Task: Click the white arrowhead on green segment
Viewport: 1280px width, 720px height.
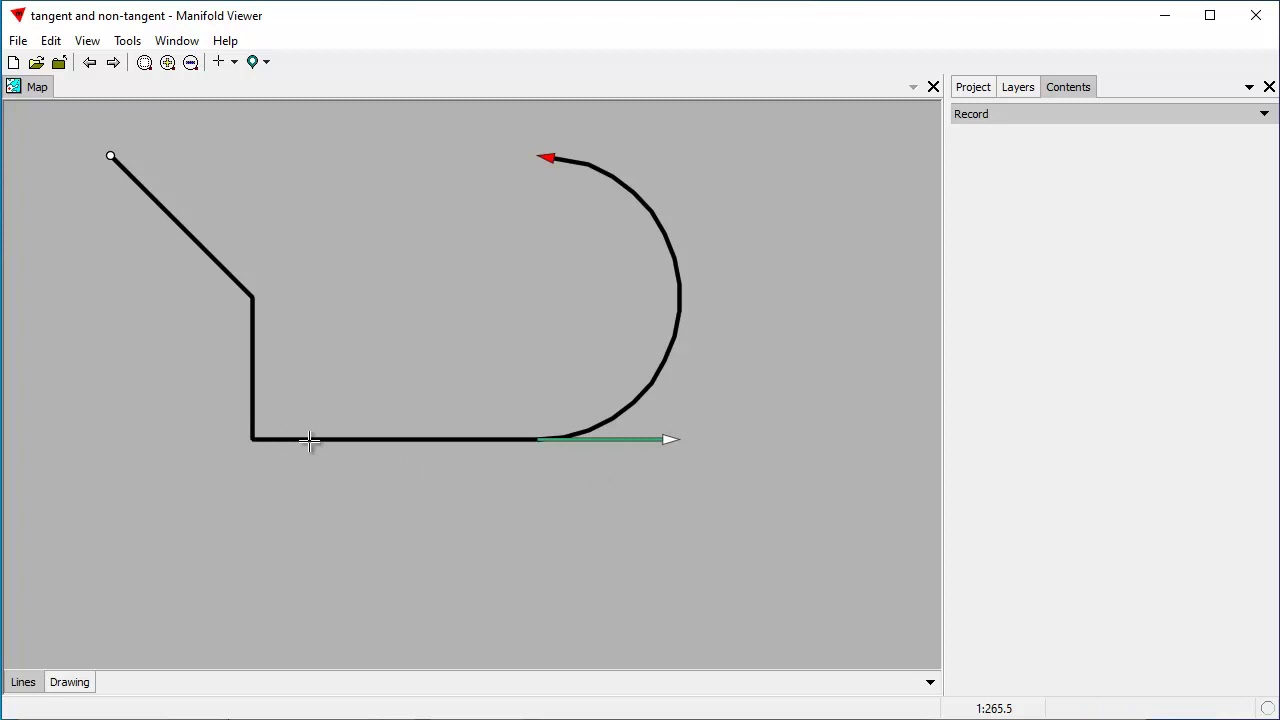Action: [x=671, y=439]
